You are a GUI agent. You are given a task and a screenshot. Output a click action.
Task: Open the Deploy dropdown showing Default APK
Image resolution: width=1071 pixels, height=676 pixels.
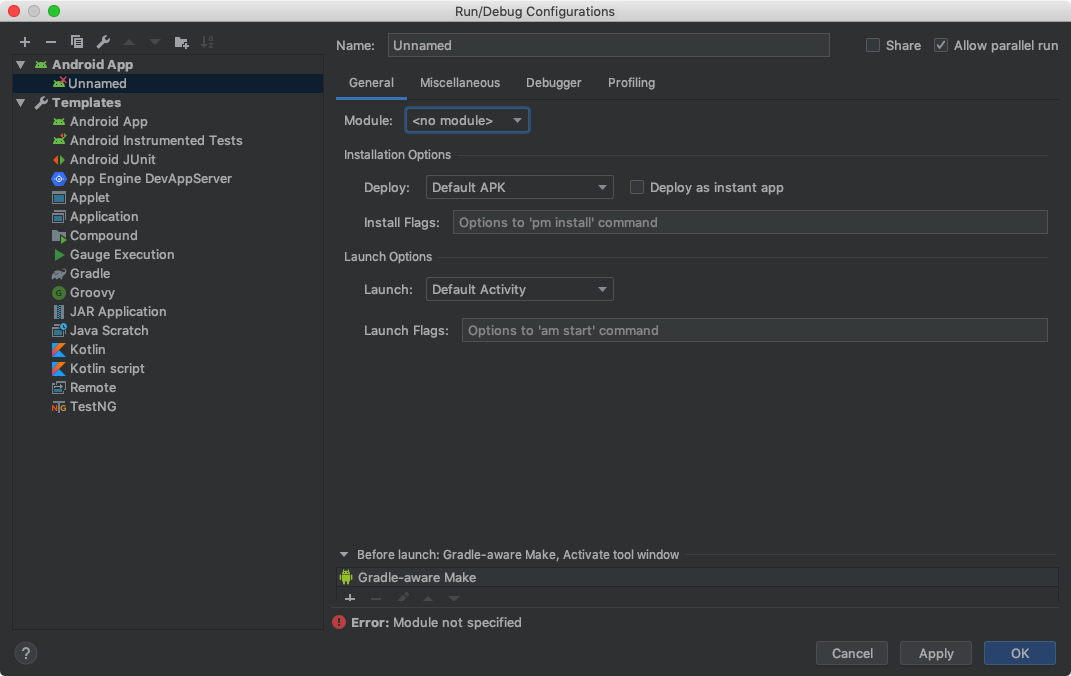[519, 187]
